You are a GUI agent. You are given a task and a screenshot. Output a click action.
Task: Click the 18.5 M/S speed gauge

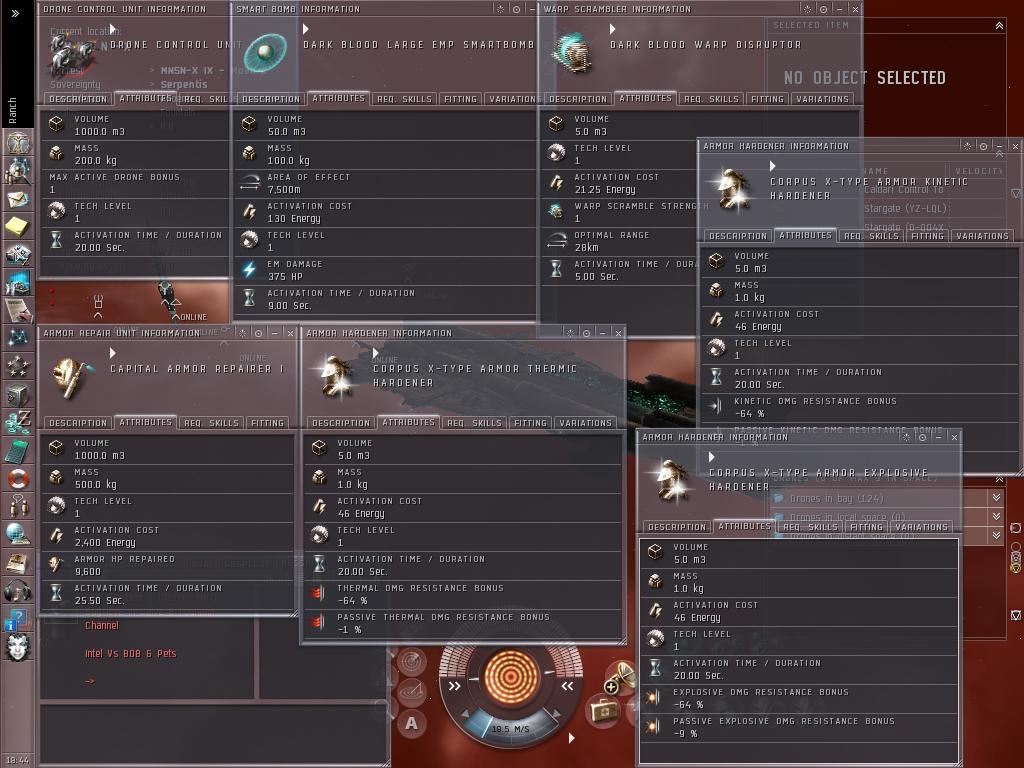coord(511,728)
